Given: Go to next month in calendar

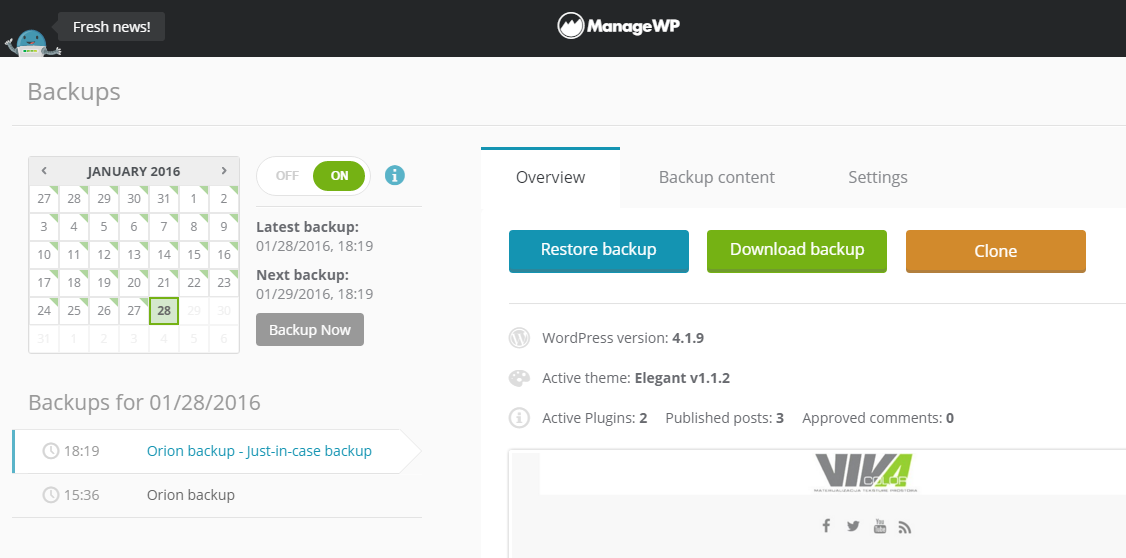Looking at the screenshot, I should pyautogui.click(x=224, y=171).
